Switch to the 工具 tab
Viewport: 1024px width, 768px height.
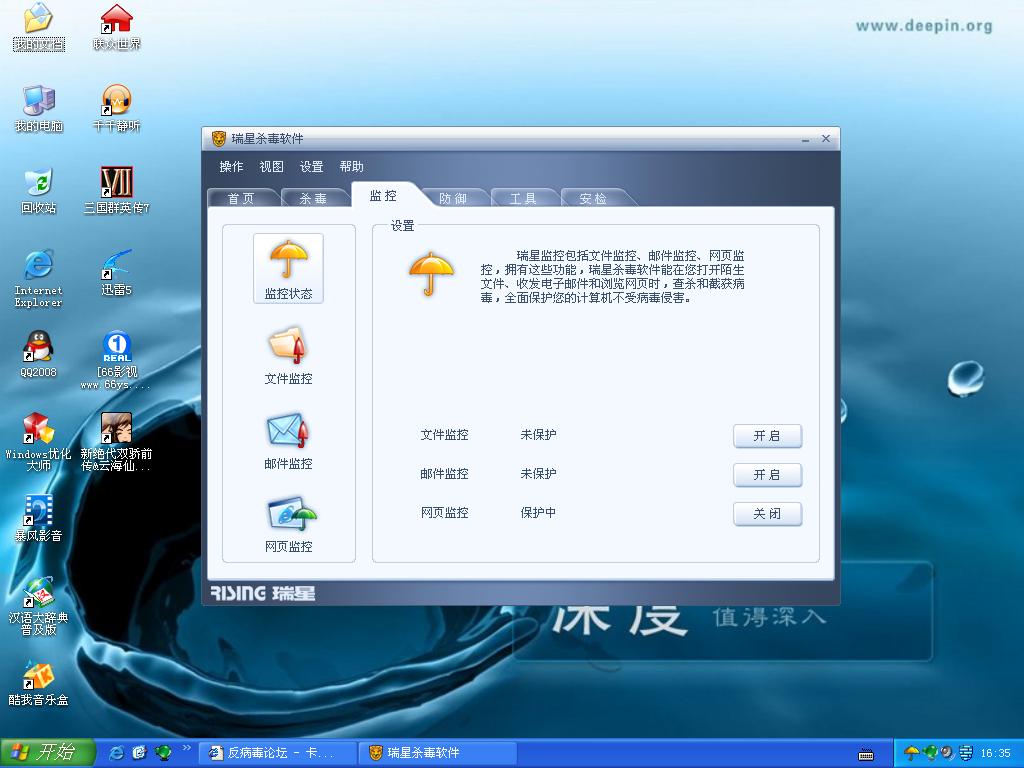tap(523, 199)
